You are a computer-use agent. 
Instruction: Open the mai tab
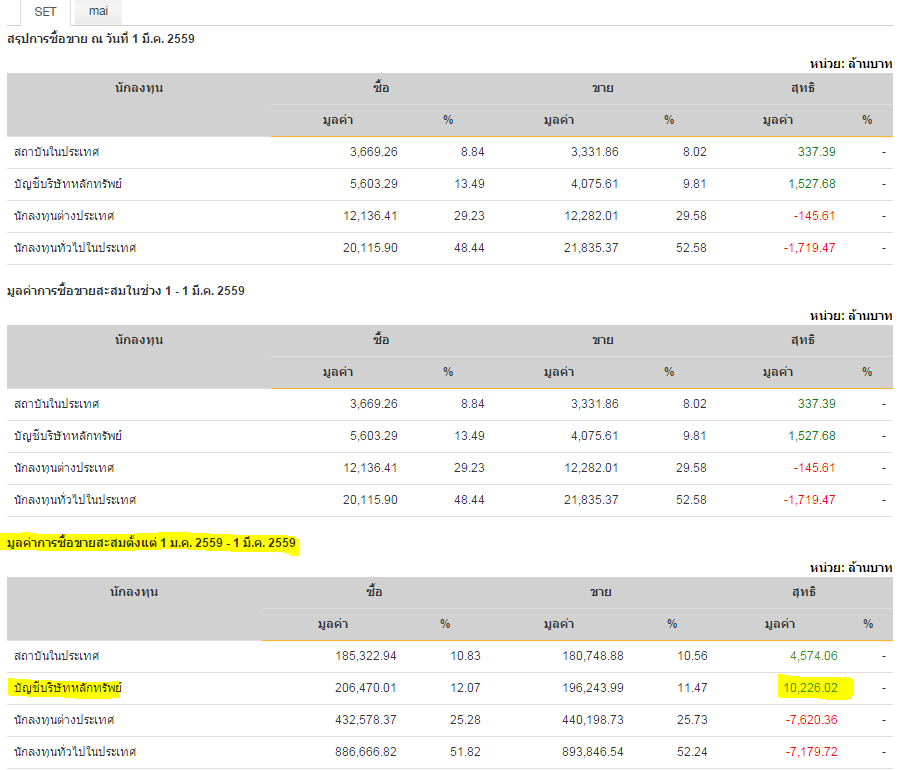pos(98,12)
